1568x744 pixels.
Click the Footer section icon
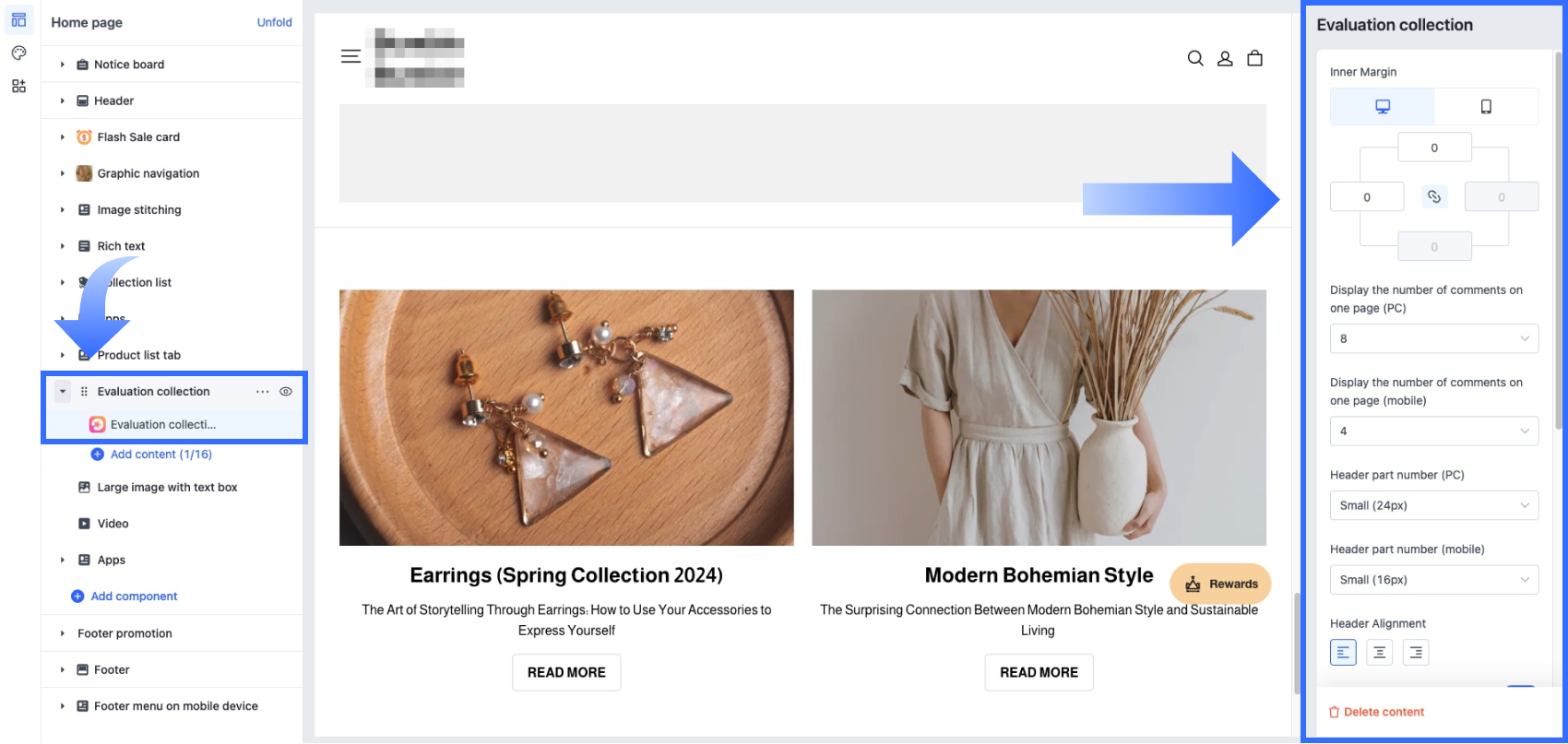tap(82, 670)
